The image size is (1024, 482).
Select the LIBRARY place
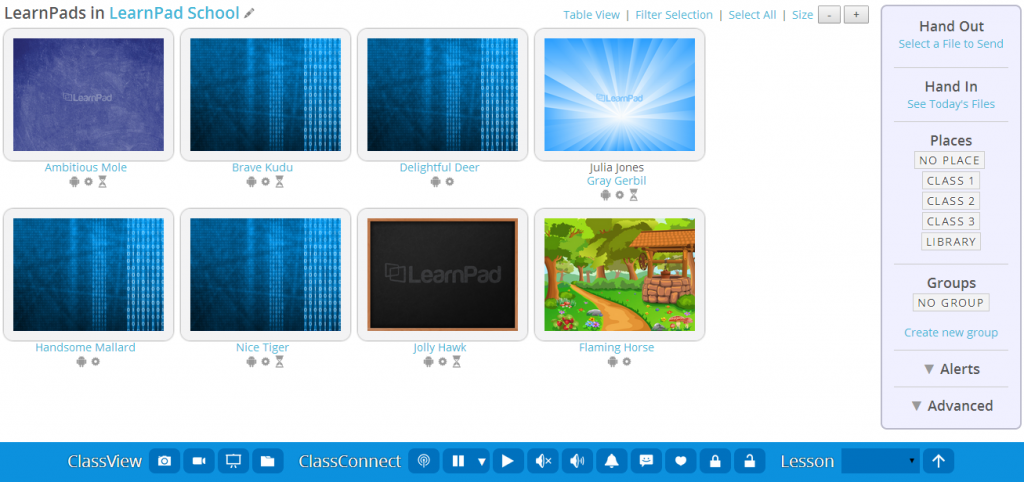(x=951, y=242)
